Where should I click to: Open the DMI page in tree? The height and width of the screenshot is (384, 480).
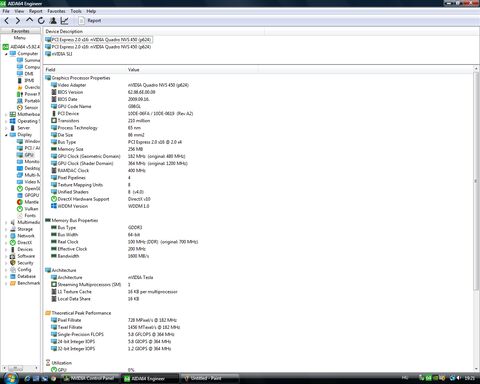point(25,74)
